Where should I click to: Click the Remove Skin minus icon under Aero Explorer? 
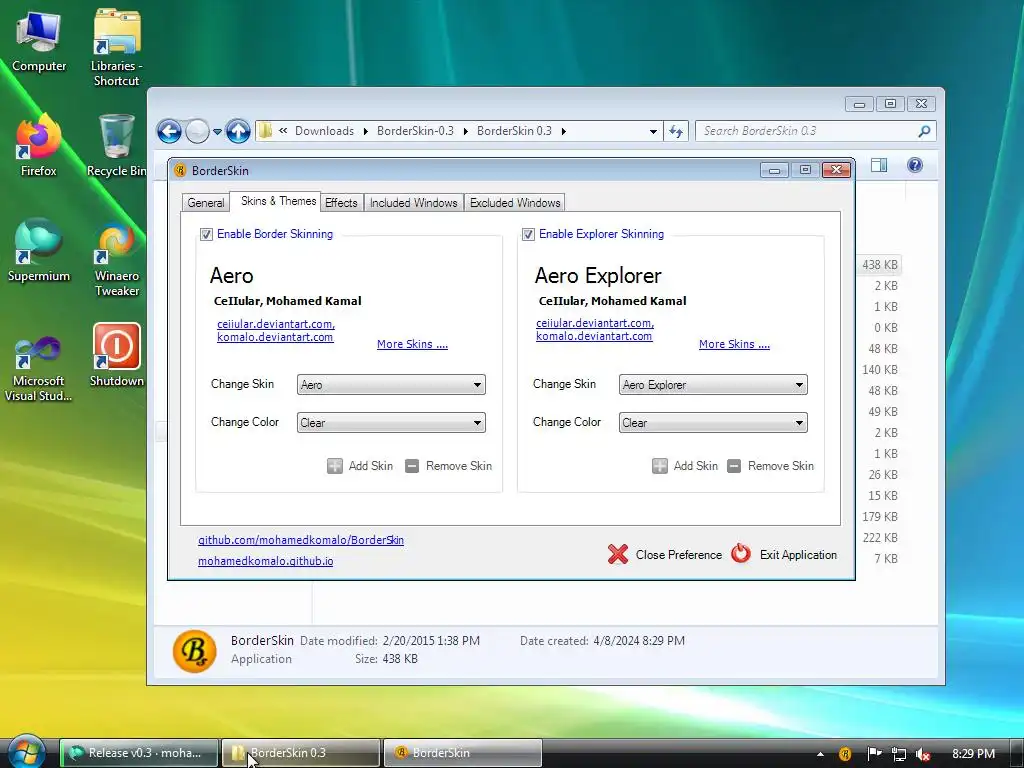pyautogui.click(x=734, y=466)
